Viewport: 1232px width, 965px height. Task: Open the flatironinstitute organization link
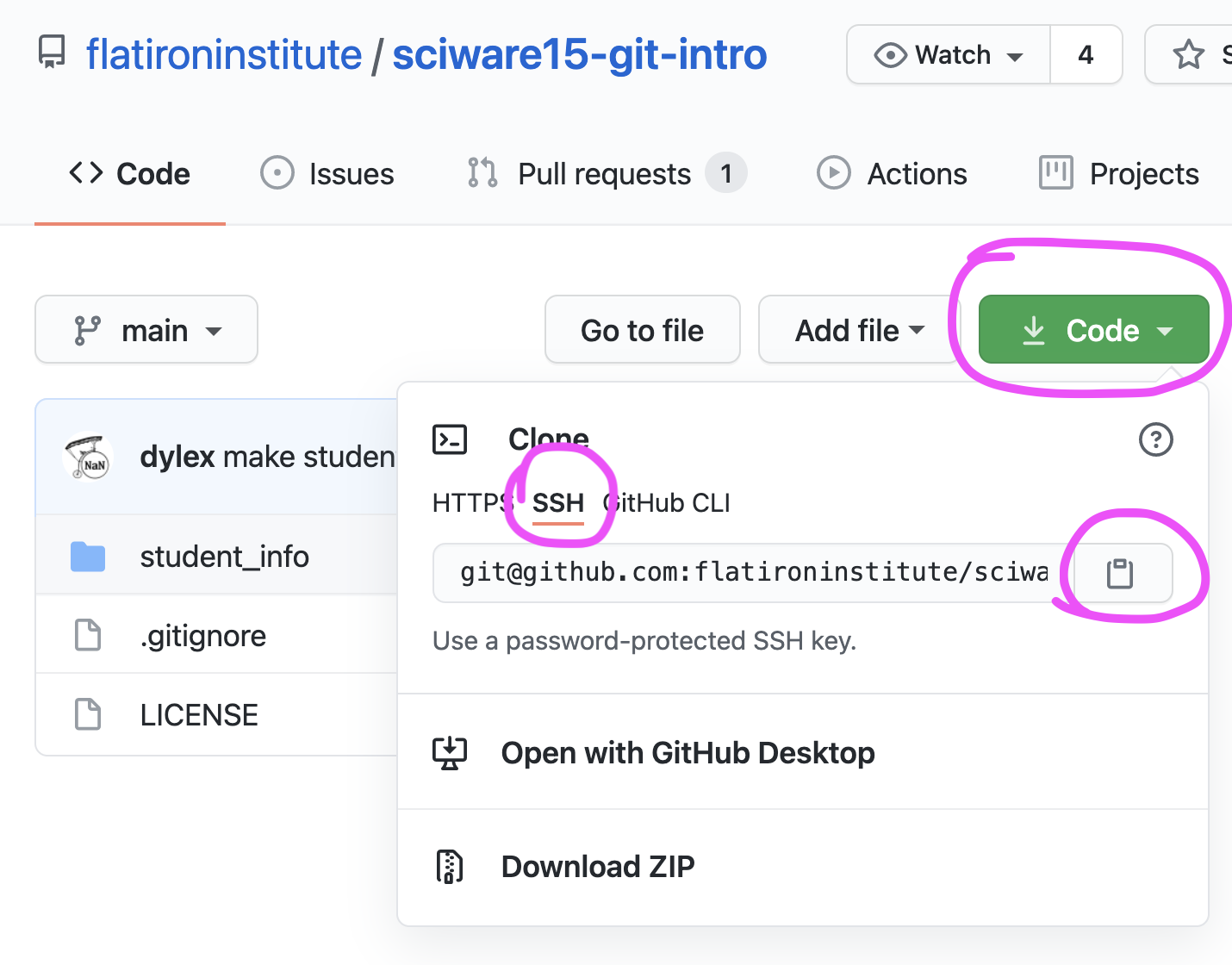pos(224,54)
